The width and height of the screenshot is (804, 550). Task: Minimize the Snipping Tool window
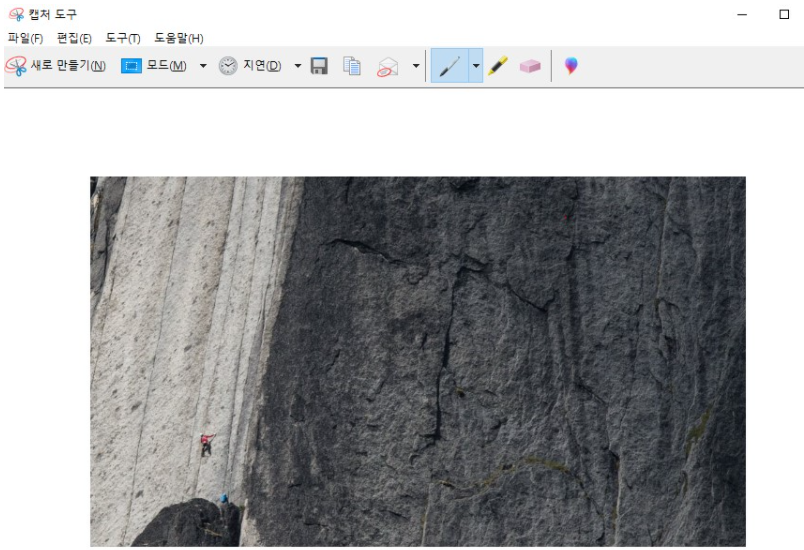pos(742,14)
